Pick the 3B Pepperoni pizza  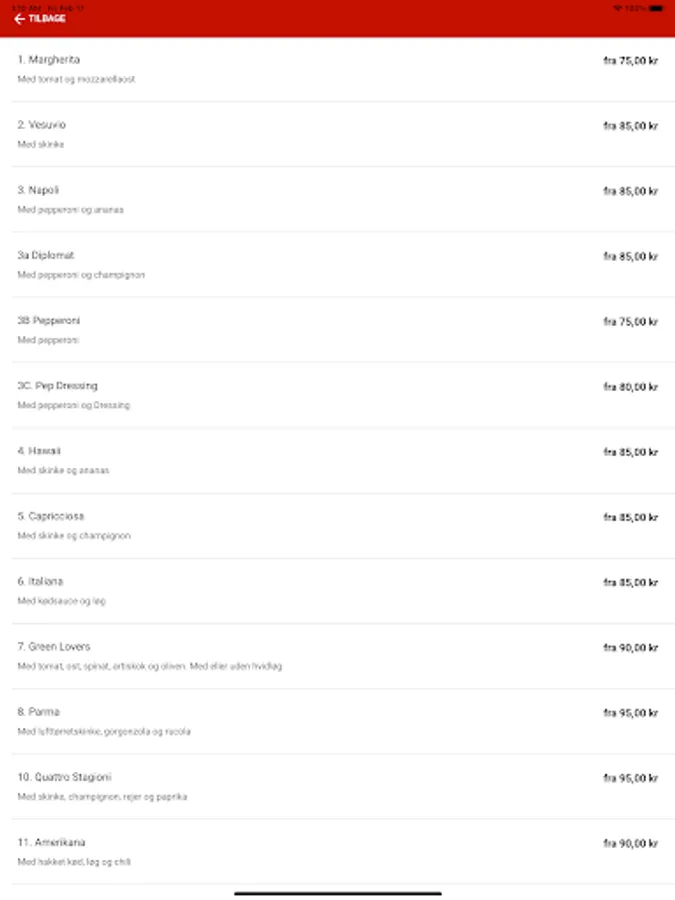49,321
